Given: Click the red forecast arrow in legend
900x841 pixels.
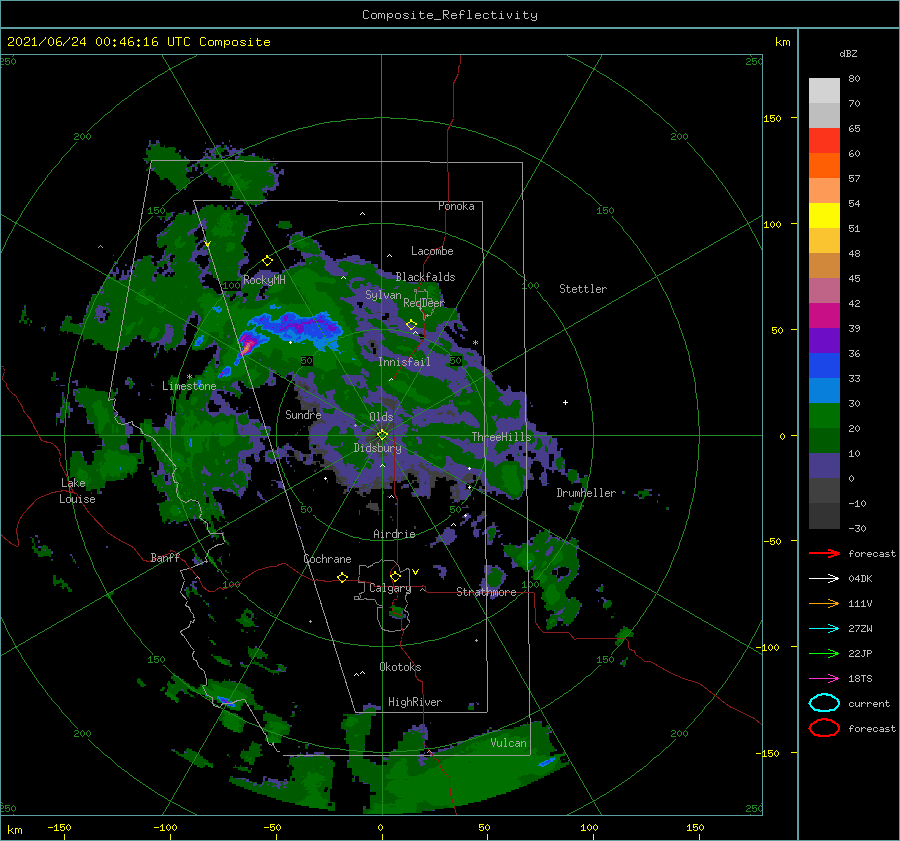Looking at the screenshot, I should pos(824,553).
